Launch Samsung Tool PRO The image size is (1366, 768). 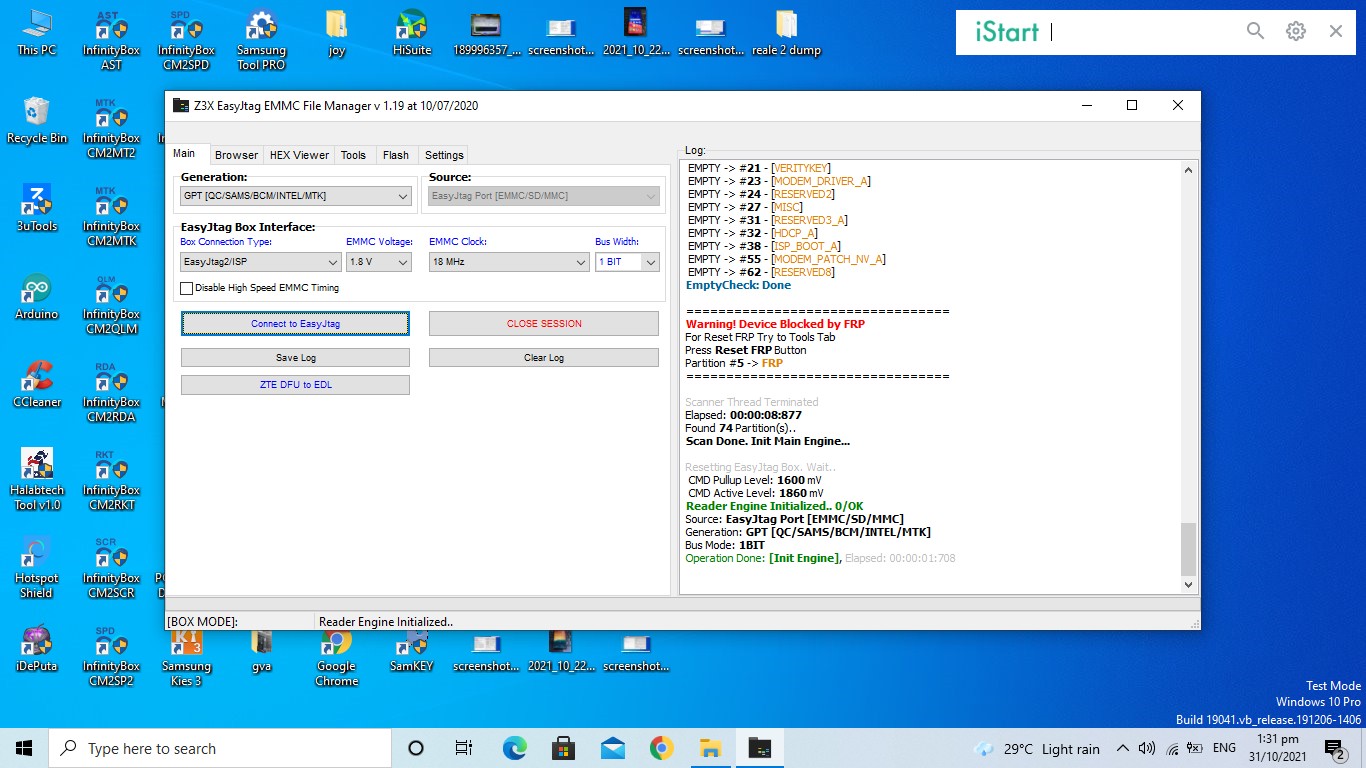[261, 40]
